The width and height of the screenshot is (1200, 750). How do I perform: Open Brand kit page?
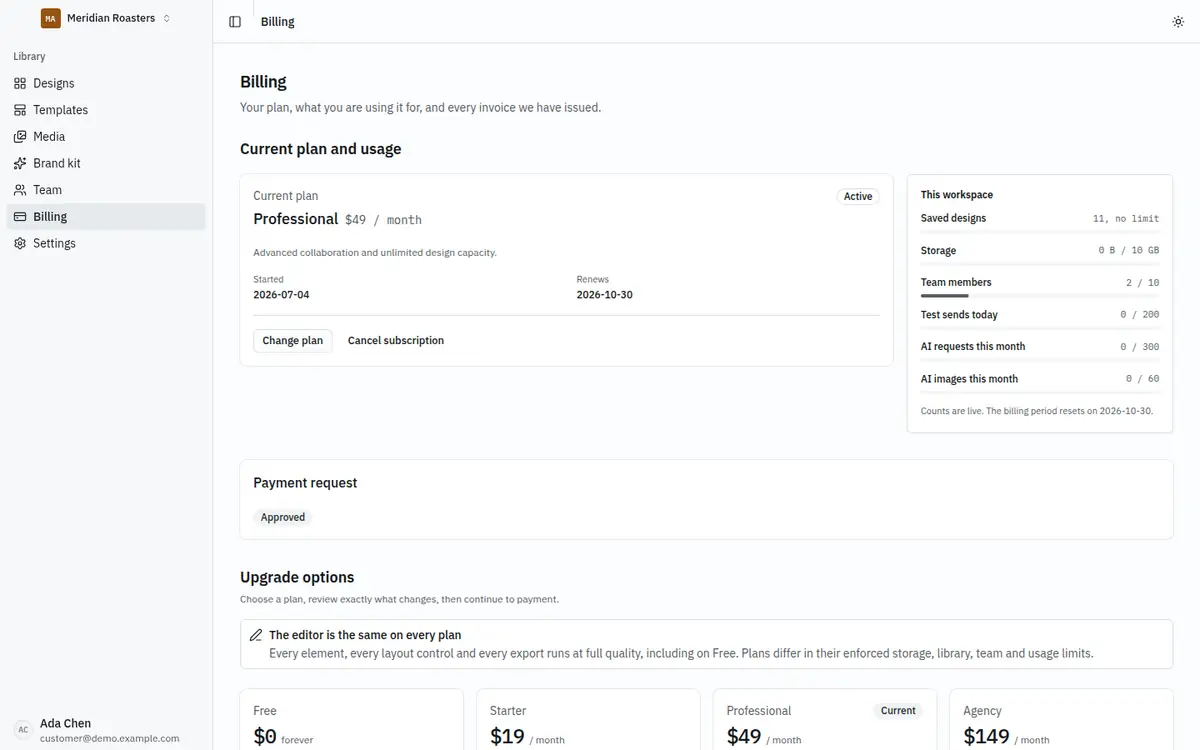pyautogui.click(x=106, y=163)
